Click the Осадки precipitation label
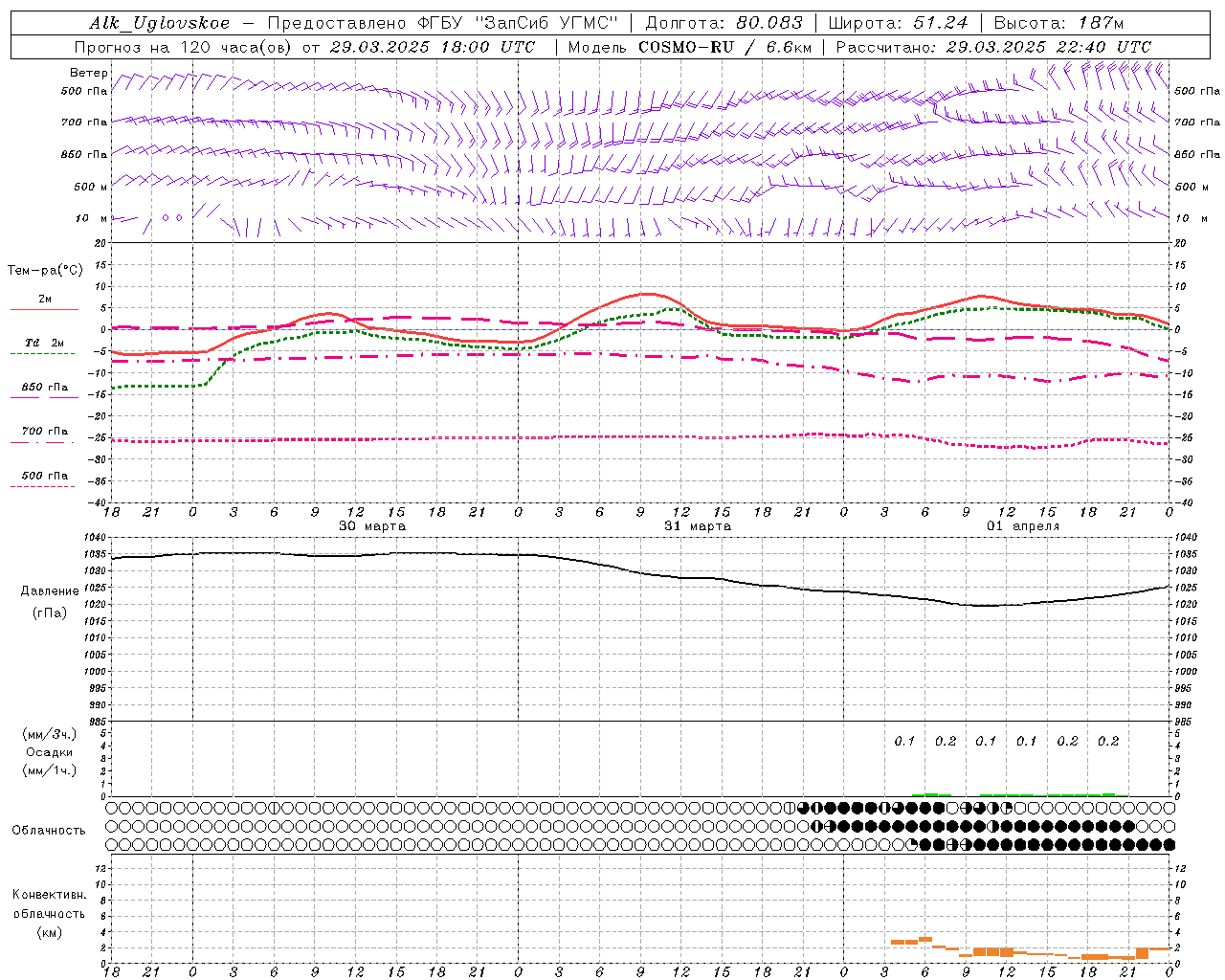This screenshot has width=1225, height=980. (x=49, y=752)
